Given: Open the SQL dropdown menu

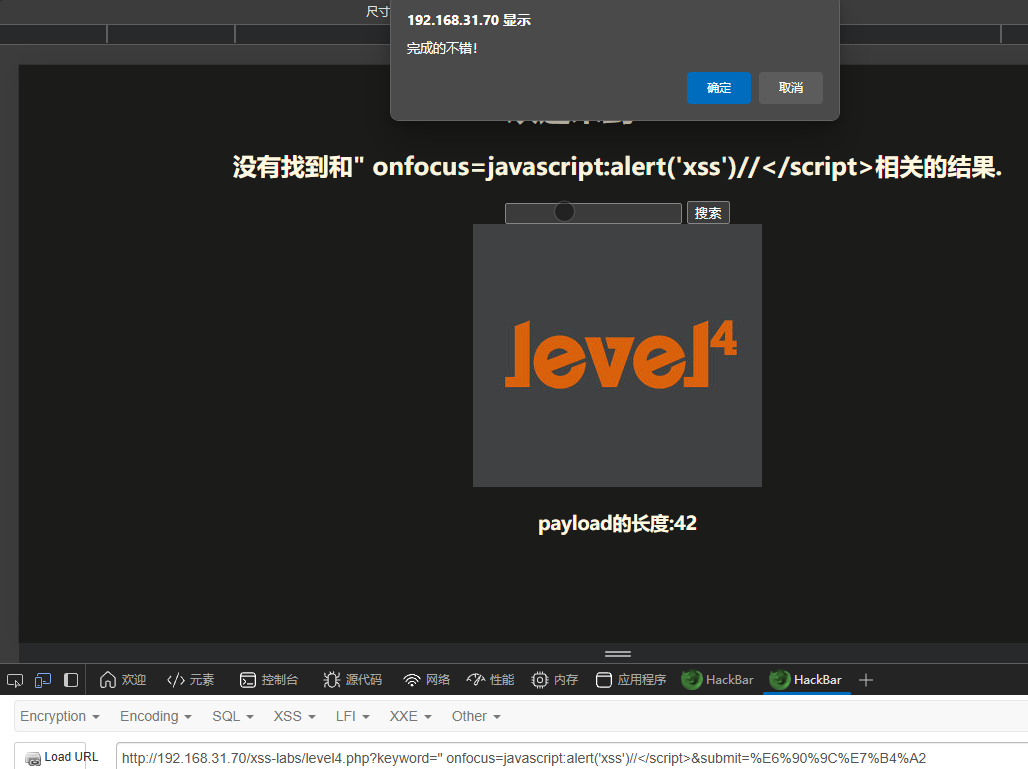Looking at the screenshot, I should [232, 716].
